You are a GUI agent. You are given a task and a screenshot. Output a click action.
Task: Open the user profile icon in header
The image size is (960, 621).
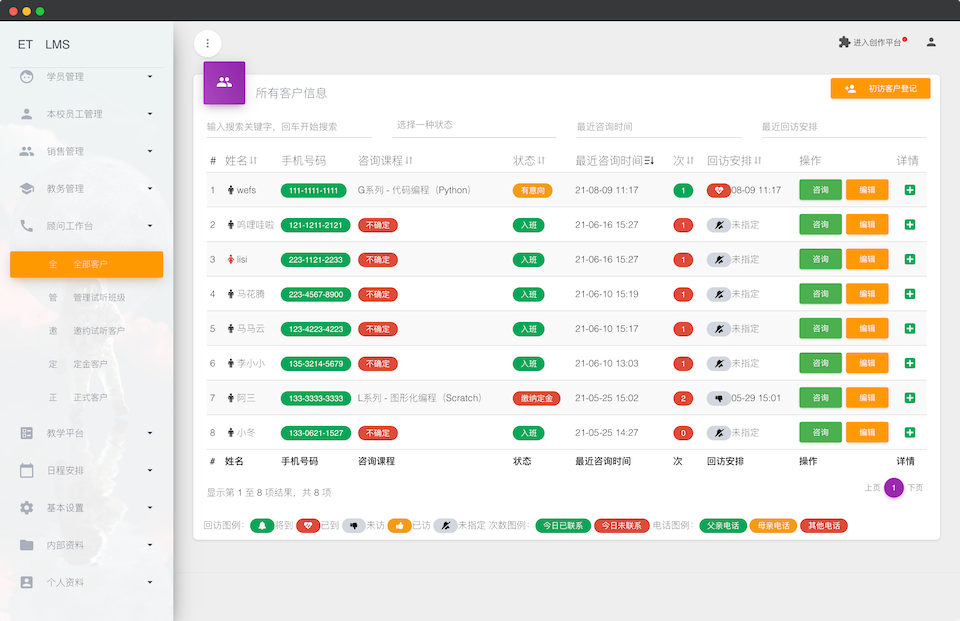tap(931, 42)
